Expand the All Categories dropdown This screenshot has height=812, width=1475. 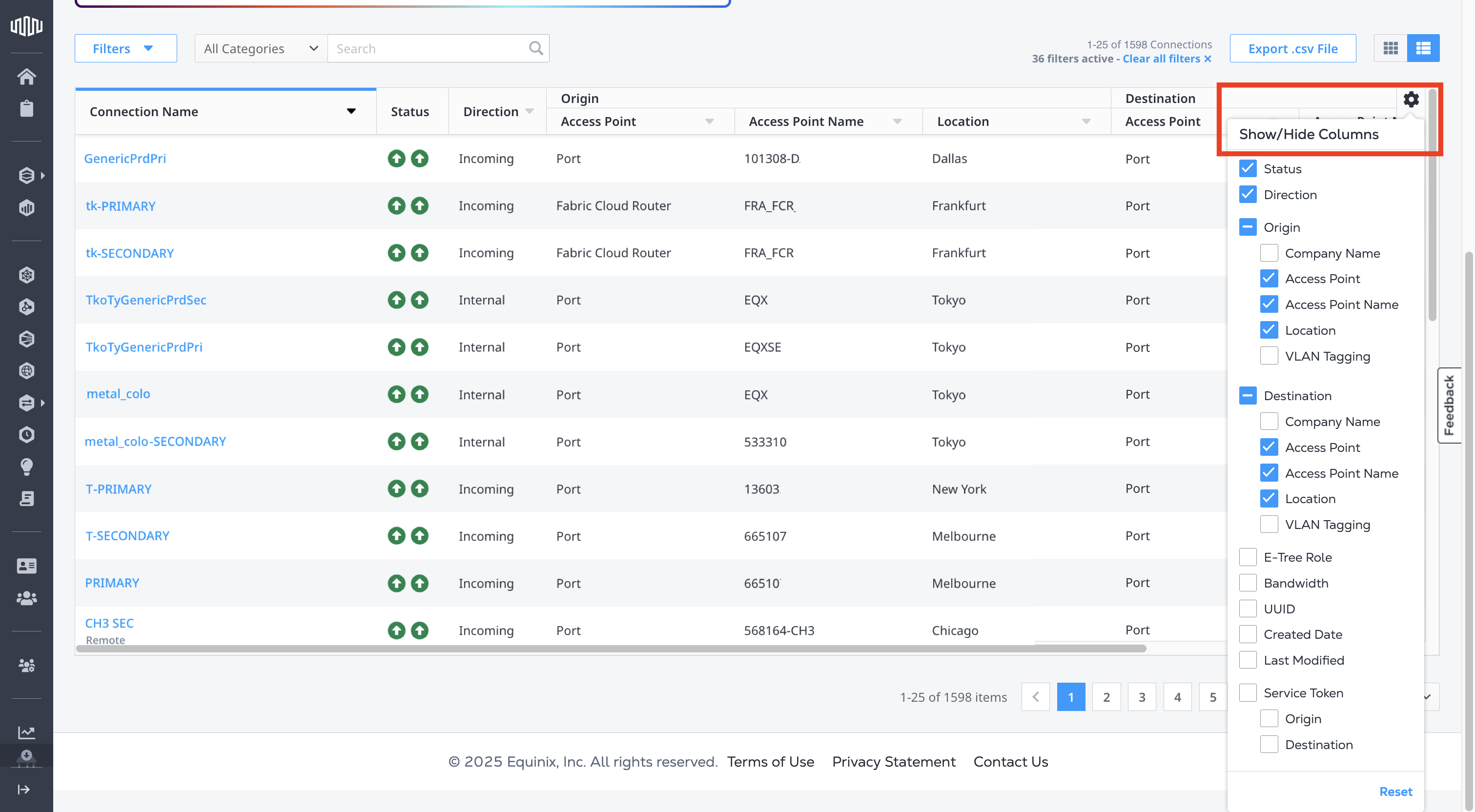click(261, 49)
